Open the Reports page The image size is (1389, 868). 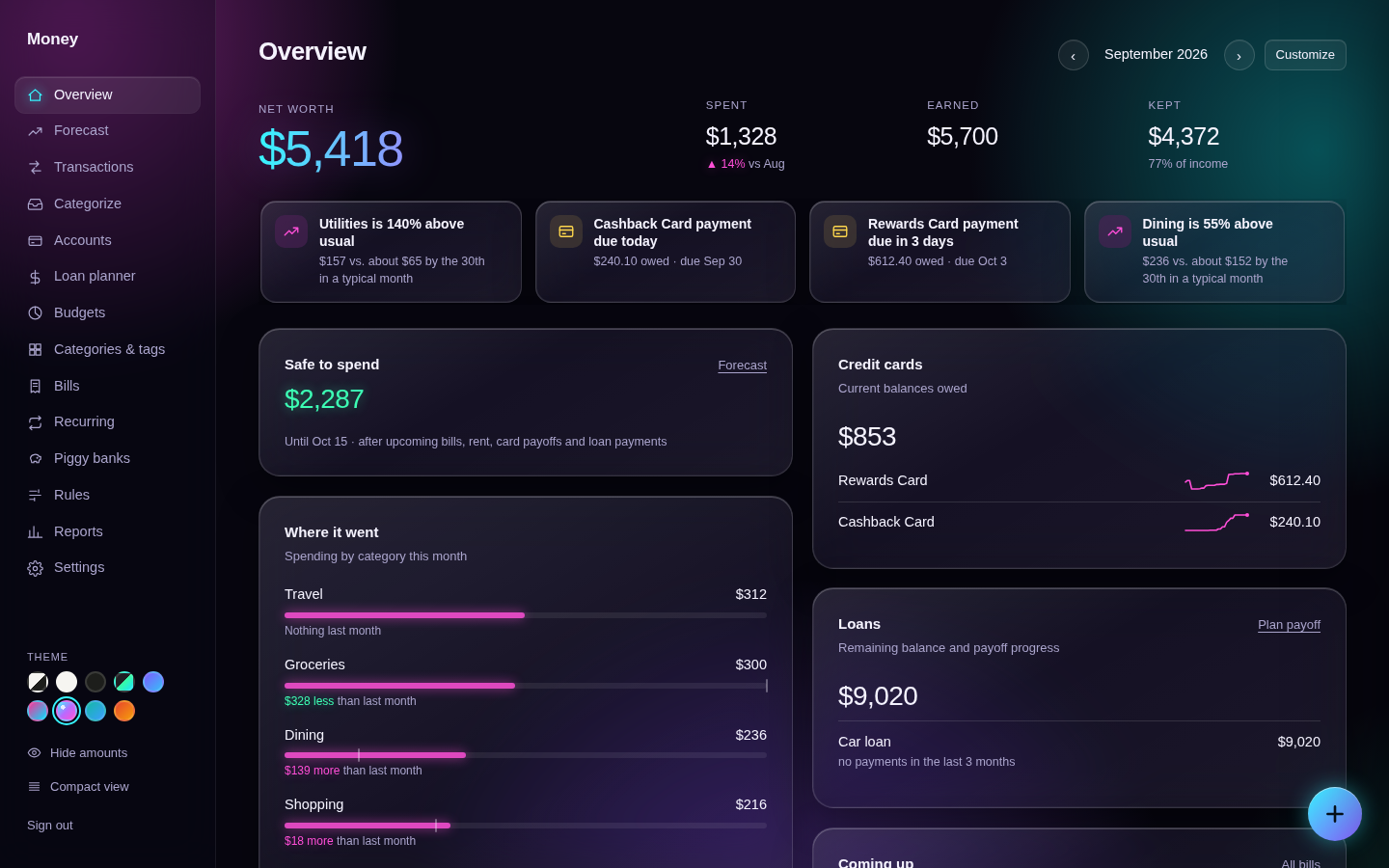coord(107,532)
